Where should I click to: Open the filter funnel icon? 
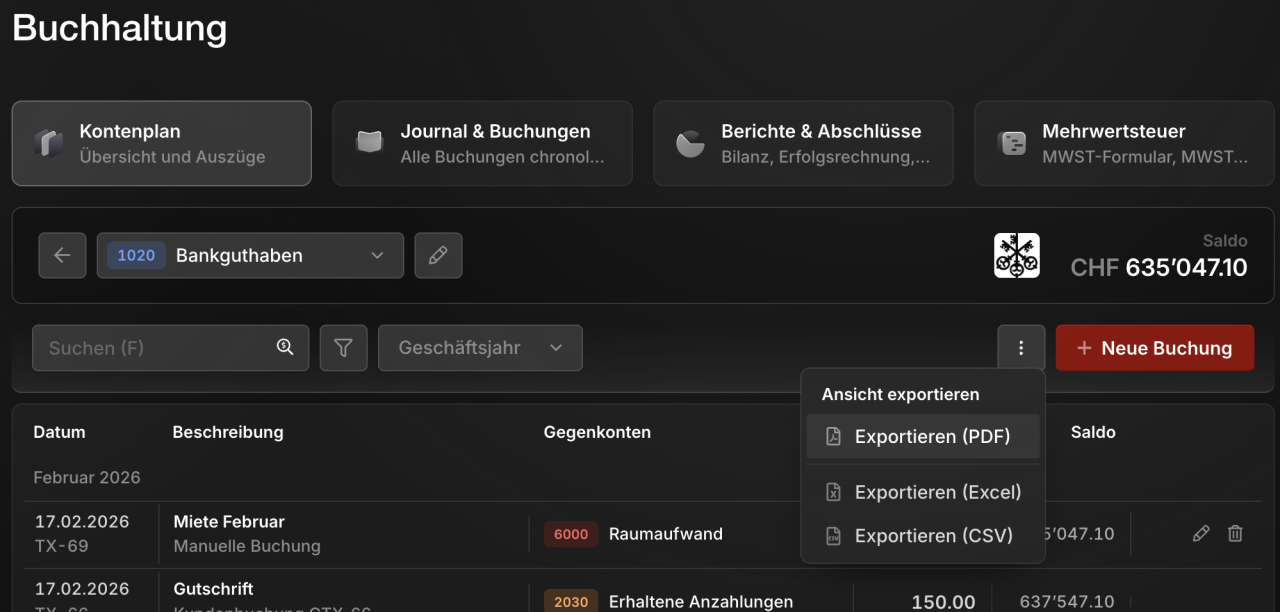pyautogui.click(x=343, y=348)
